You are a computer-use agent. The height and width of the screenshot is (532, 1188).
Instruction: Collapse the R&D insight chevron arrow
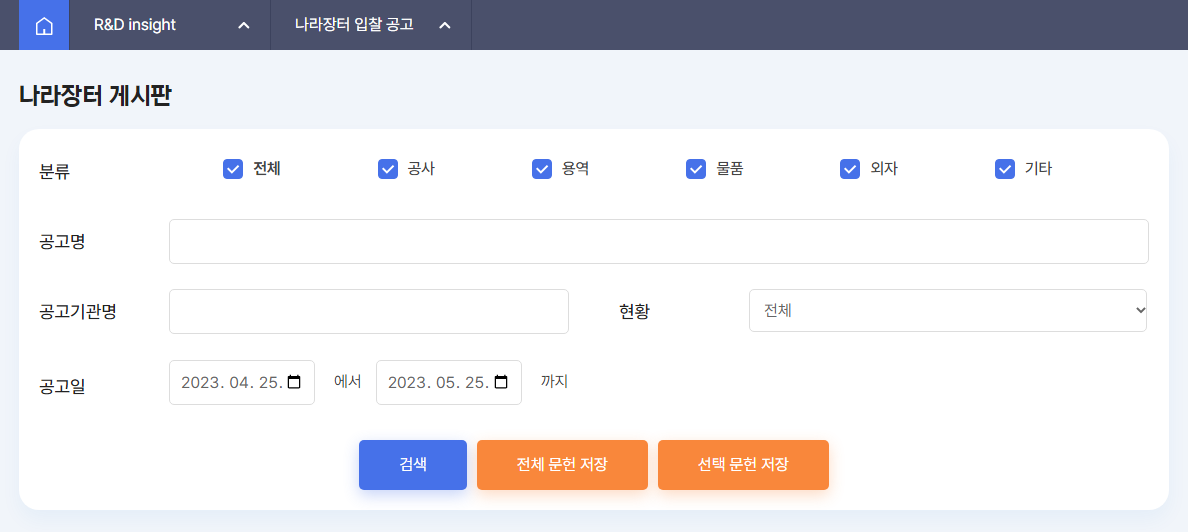243,25
